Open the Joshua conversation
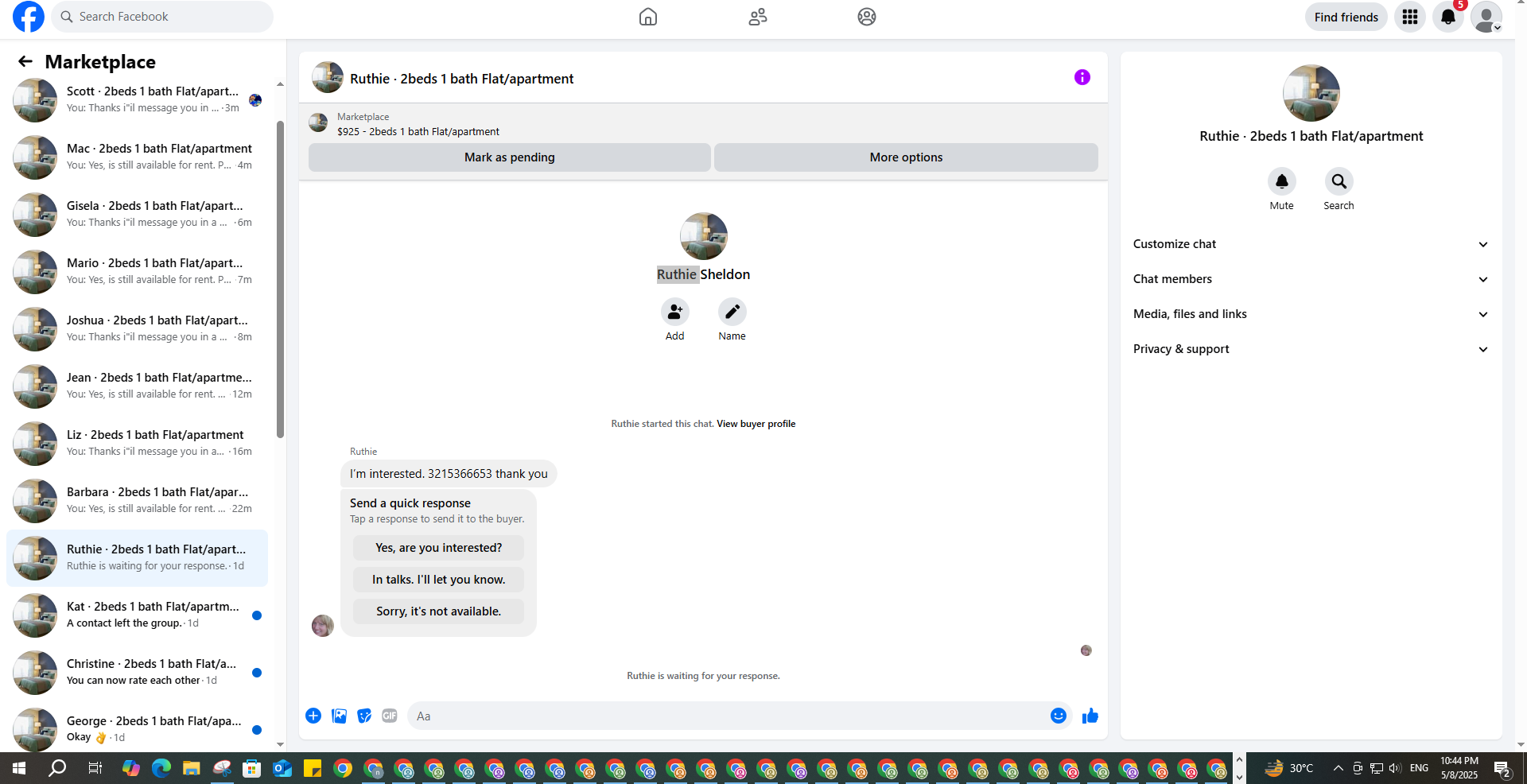This screenshot has width=1527, height=784. (x=137, y=329)
